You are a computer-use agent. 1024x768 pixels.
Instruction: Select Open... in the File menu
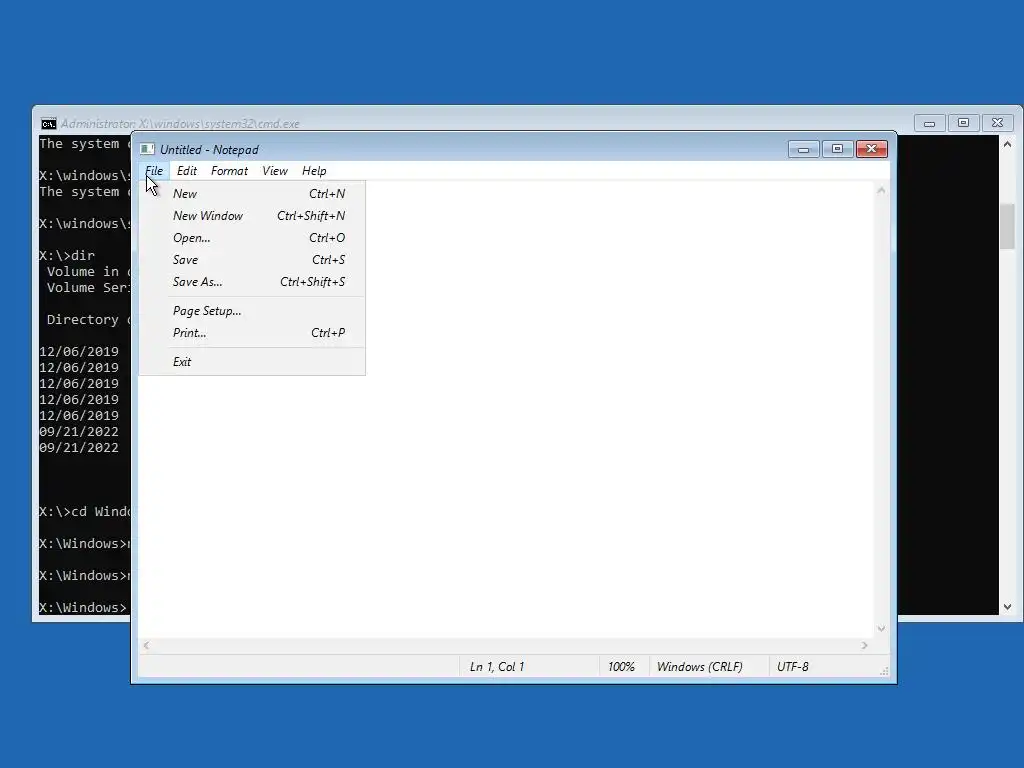tap(252, 238)
